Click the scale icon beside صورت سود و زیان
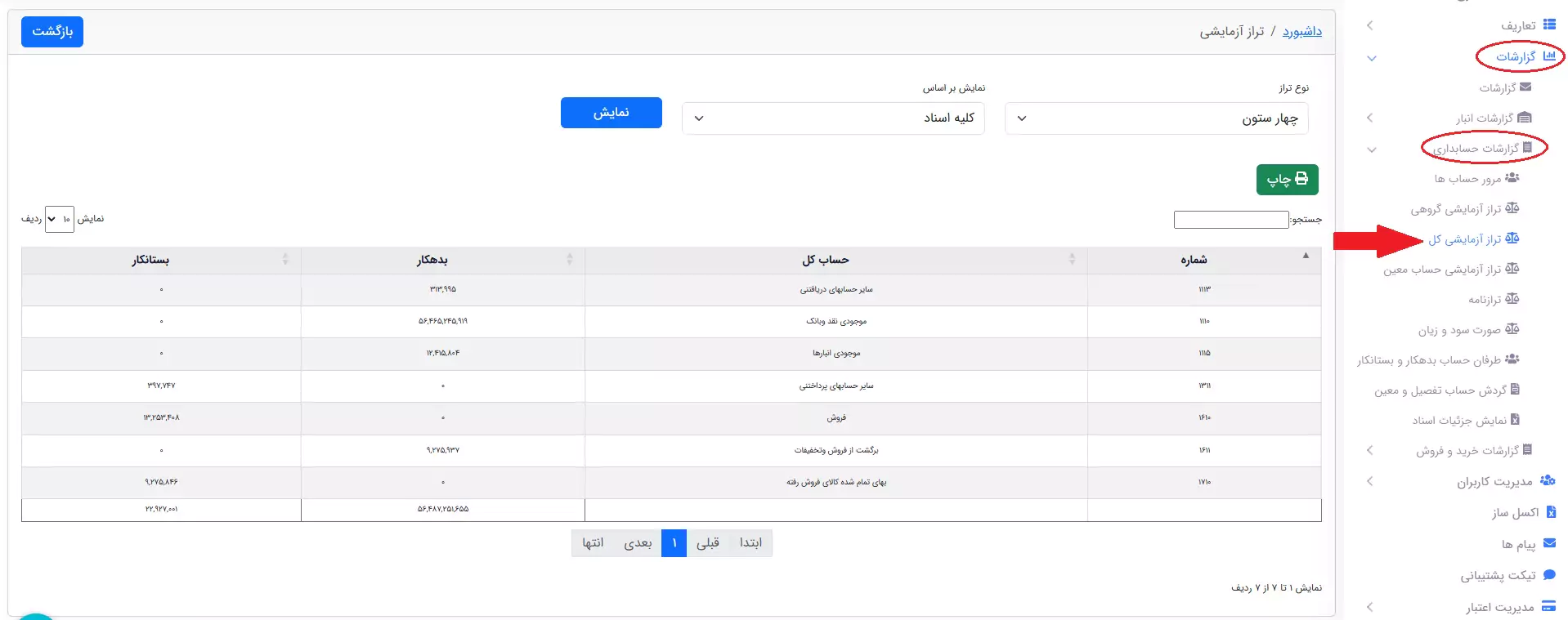Viewport: 1568px width, 620px height. coord(1512,329)
